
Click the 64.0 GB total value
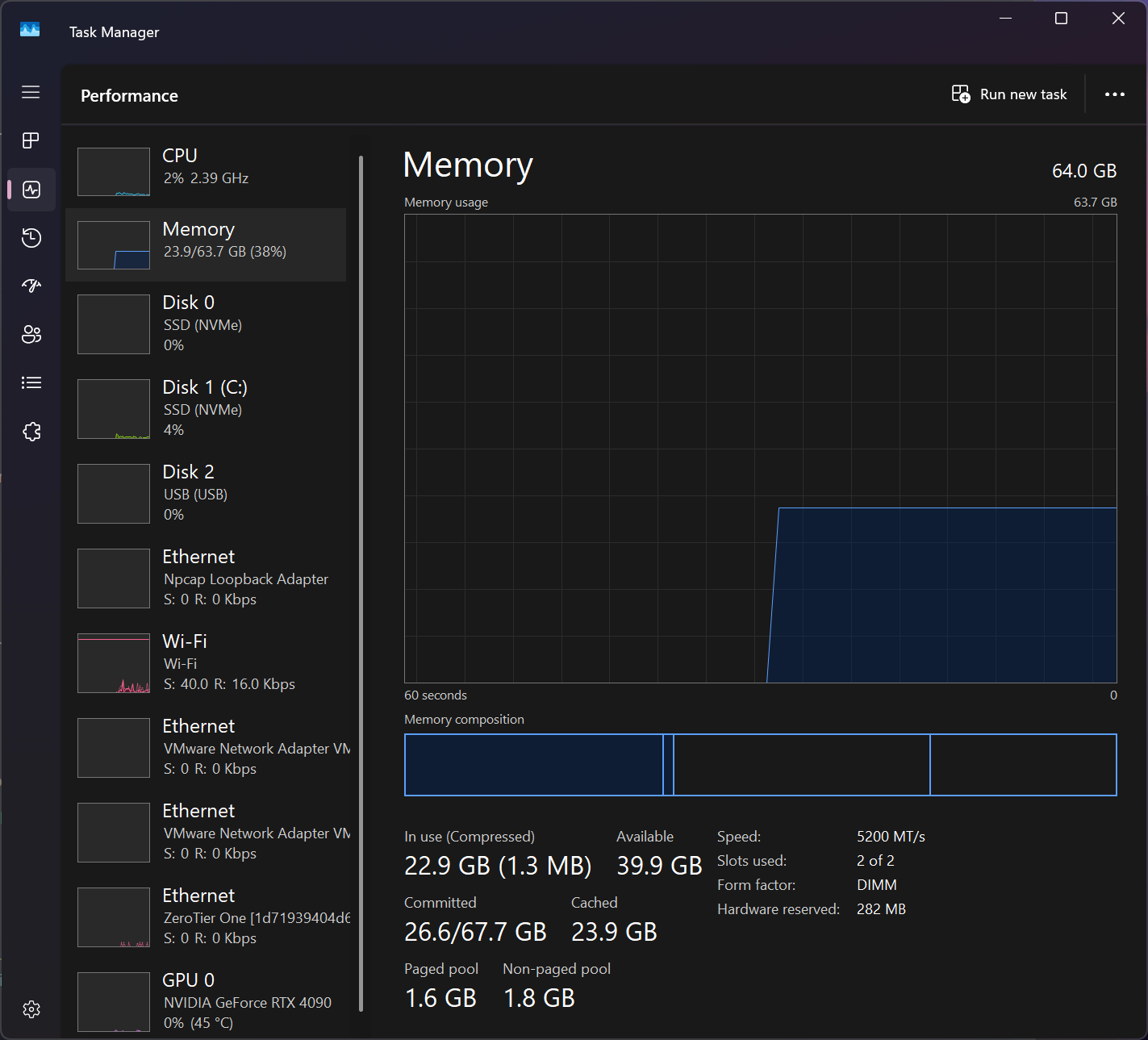1084,171
